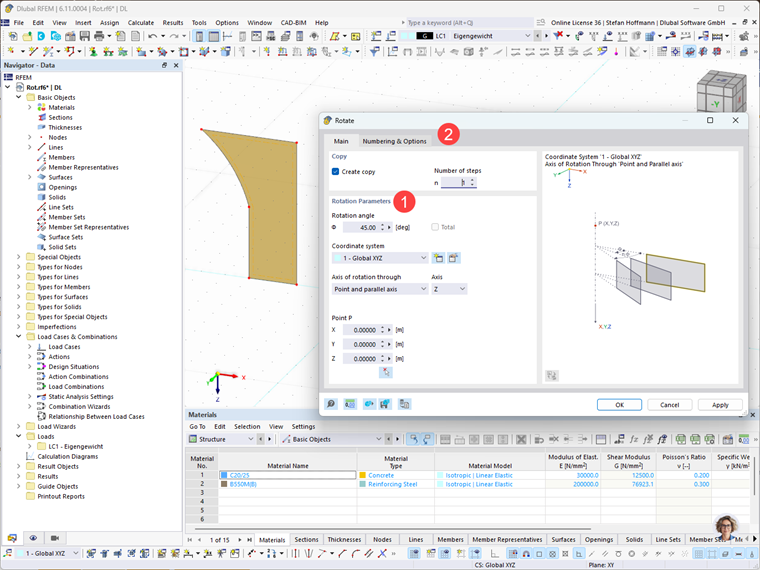Enable the Total rotation angle checkbox
The image size is (760, 570).
point(435,227)
